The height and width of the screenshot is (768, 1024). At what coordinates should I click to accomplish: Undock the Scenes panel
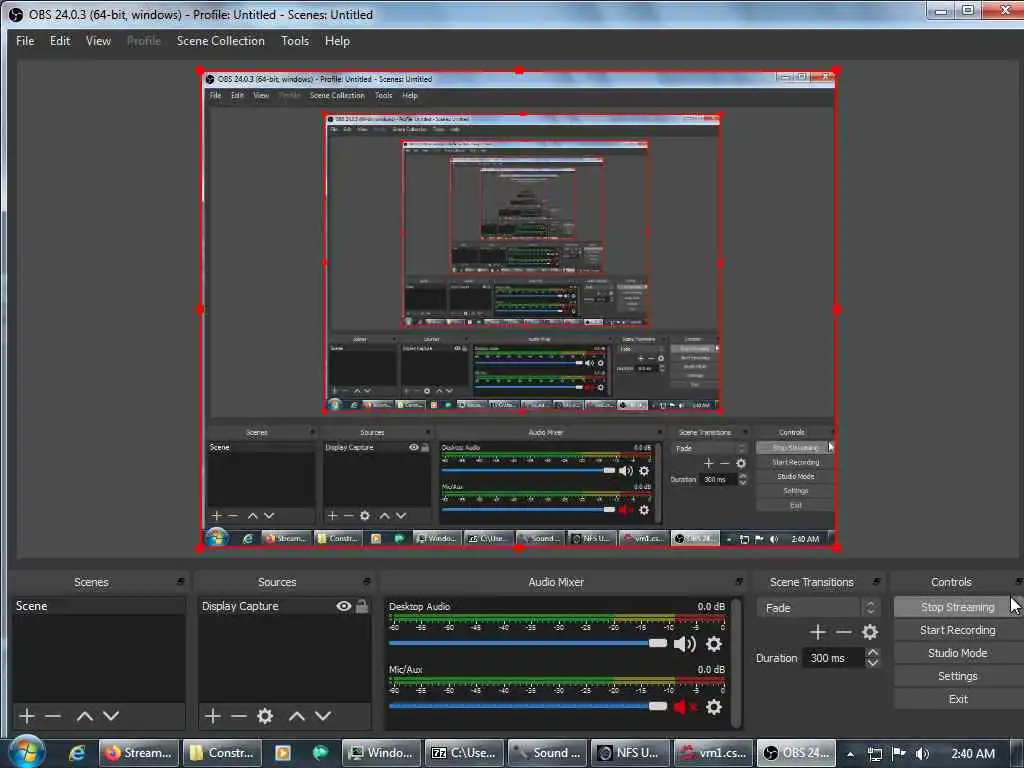coord(181,581)
